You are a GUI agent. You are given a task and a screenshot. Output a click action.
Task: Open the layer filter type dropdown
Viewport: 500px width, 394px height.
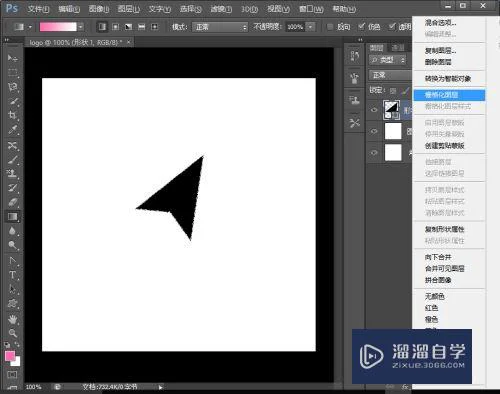pyautogui.click(x=387, y=60)
